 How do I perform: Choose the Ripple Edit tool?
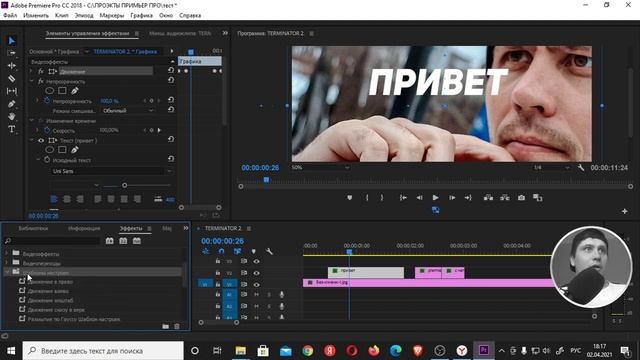(x=11, y=66)
